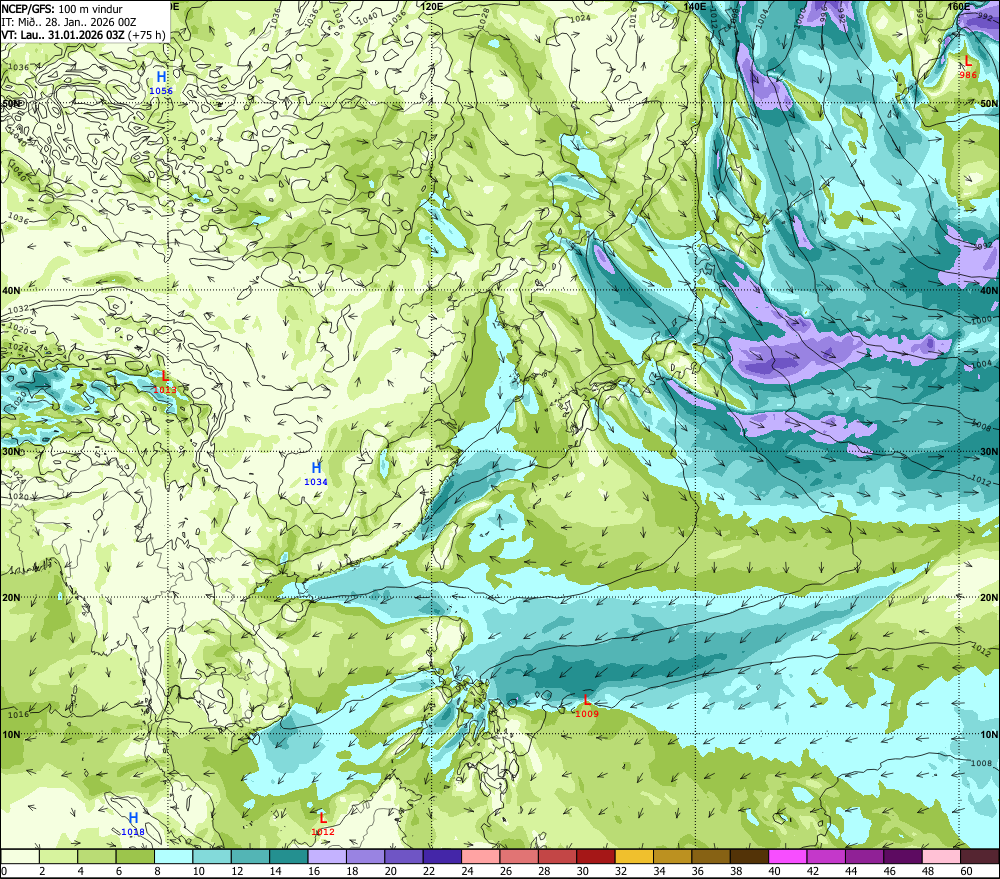Click the legend value label '40'
Viewport: 1000px width, 879px height.
pos(775,871)
